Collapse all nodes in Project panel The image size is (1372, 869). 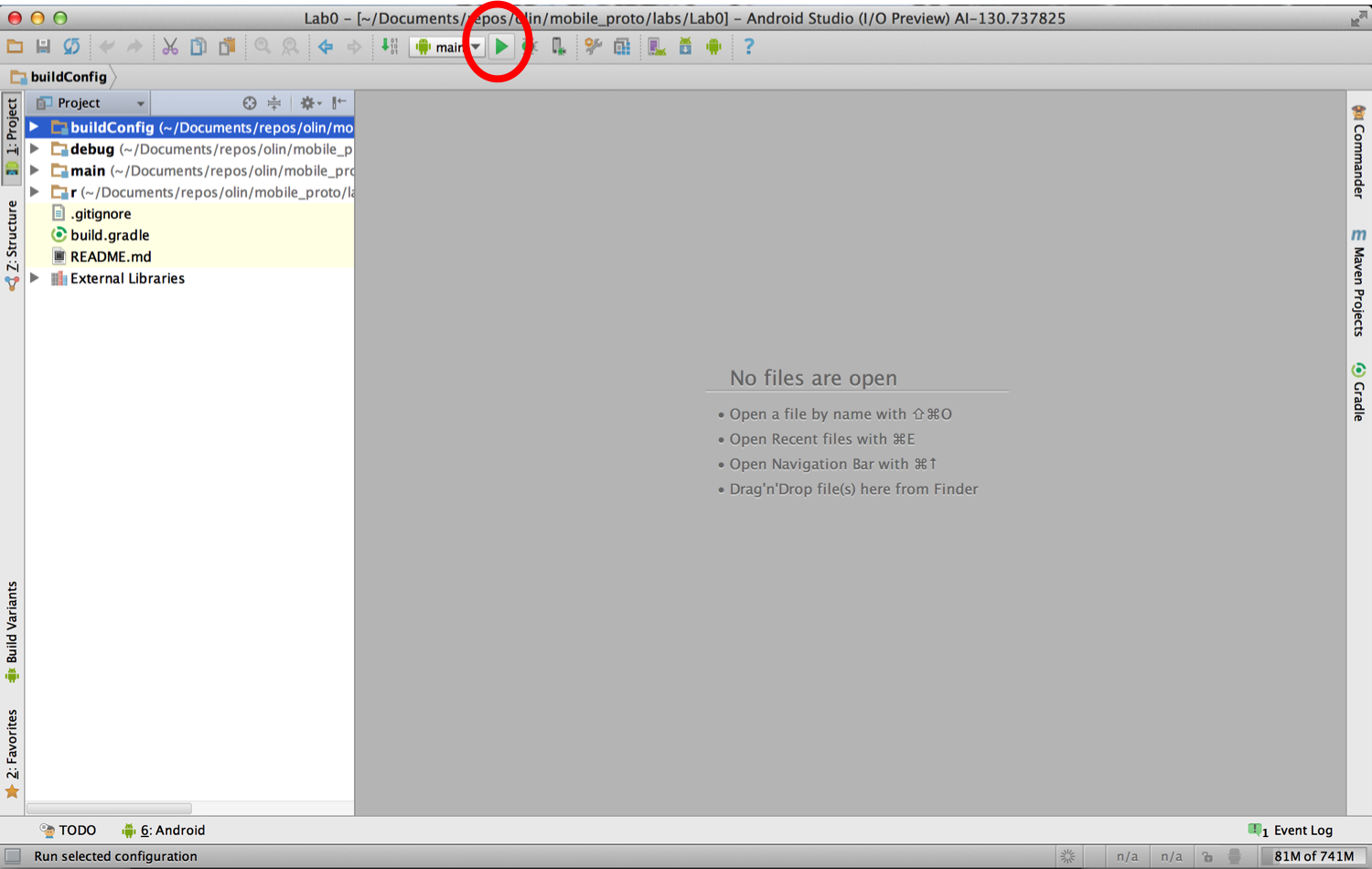tap(274, 103)
